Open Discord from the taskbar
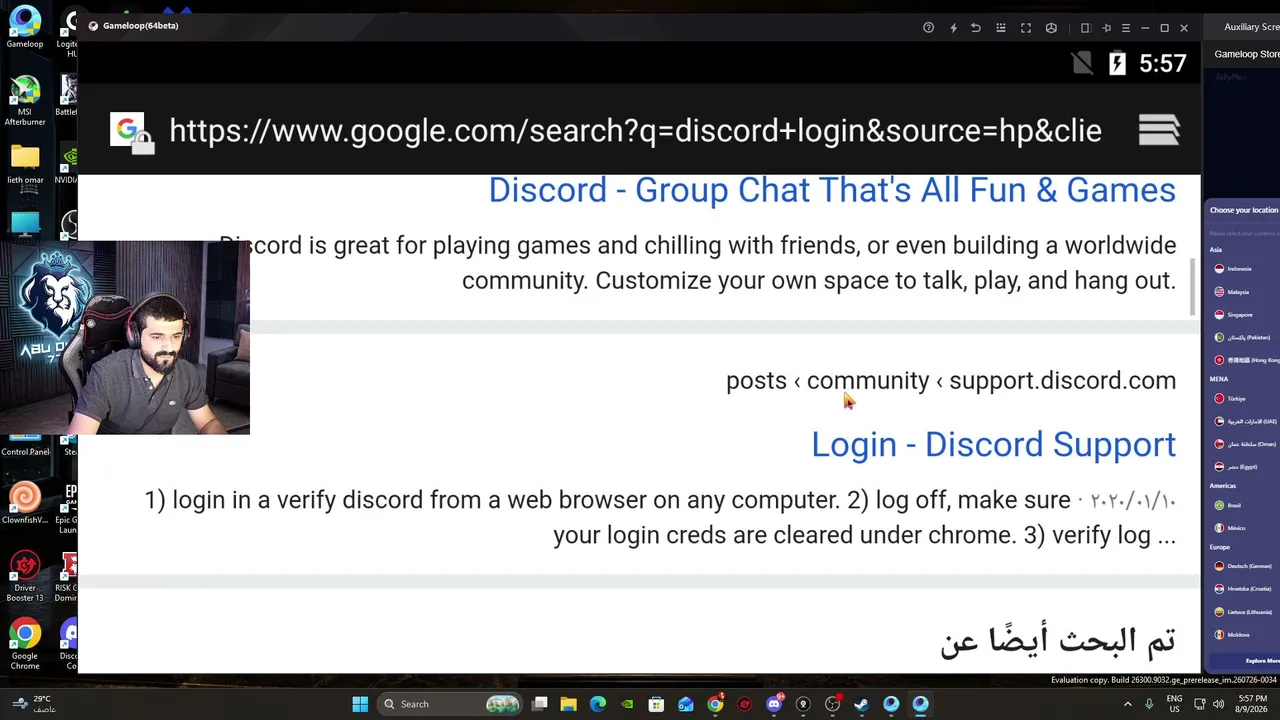Screen dimensions: 1280x720 click(773, 704)
